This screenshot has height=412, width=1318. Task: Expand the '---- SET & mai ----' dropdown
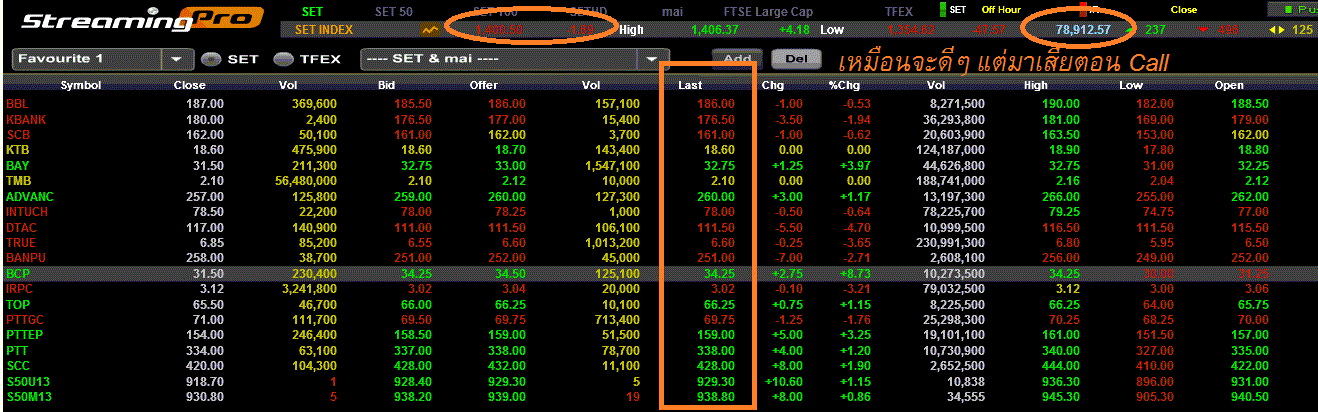pos(652,59)
